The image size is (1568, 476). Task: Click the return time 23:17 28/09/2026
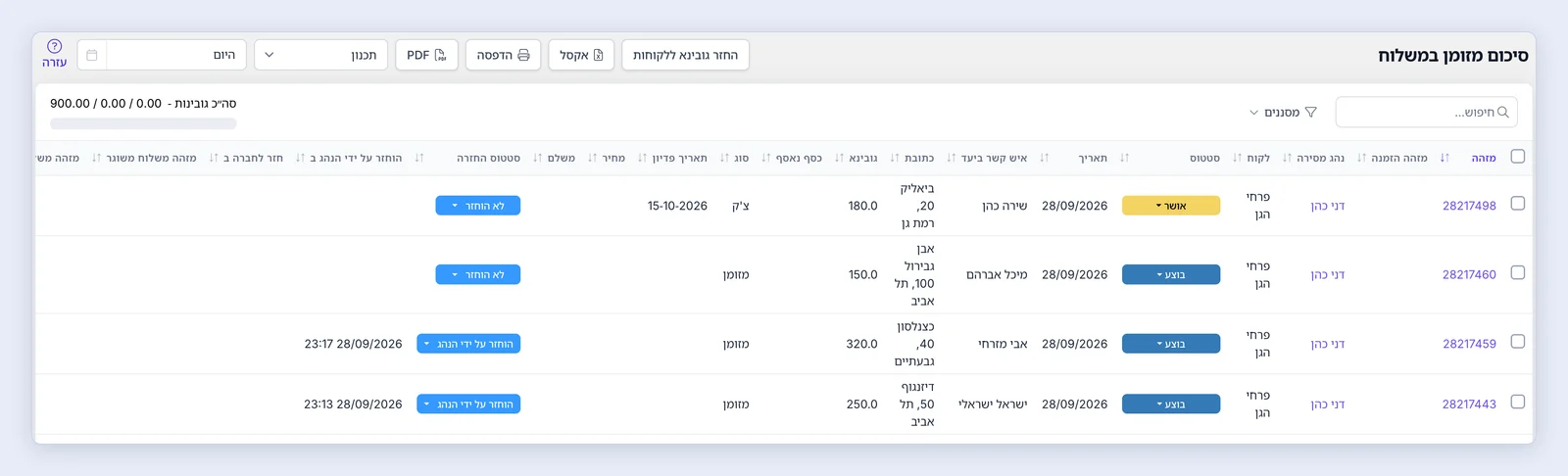353,344
